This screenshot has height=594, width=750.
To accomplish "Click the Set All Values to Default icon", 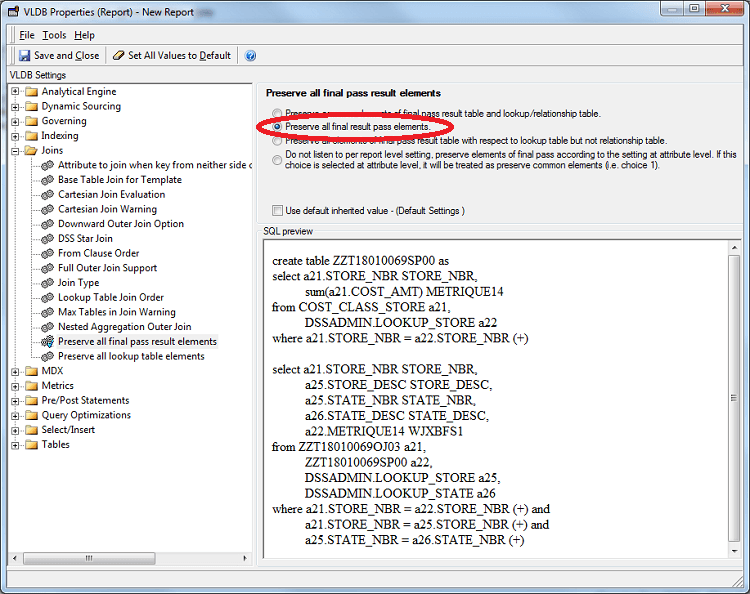I will coord(119,56).
